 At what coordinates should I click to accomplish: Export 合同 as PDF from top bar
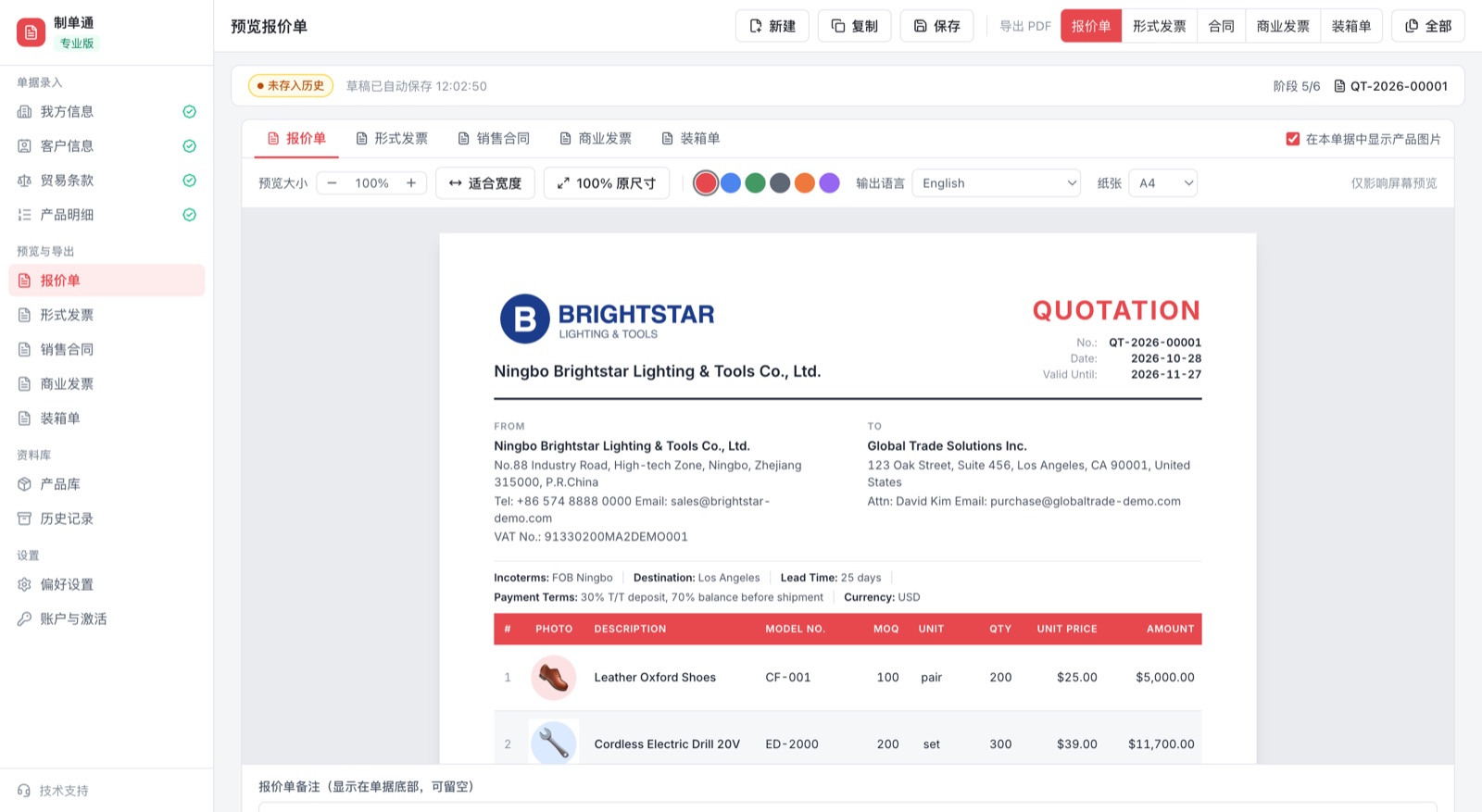point(1221,26)
